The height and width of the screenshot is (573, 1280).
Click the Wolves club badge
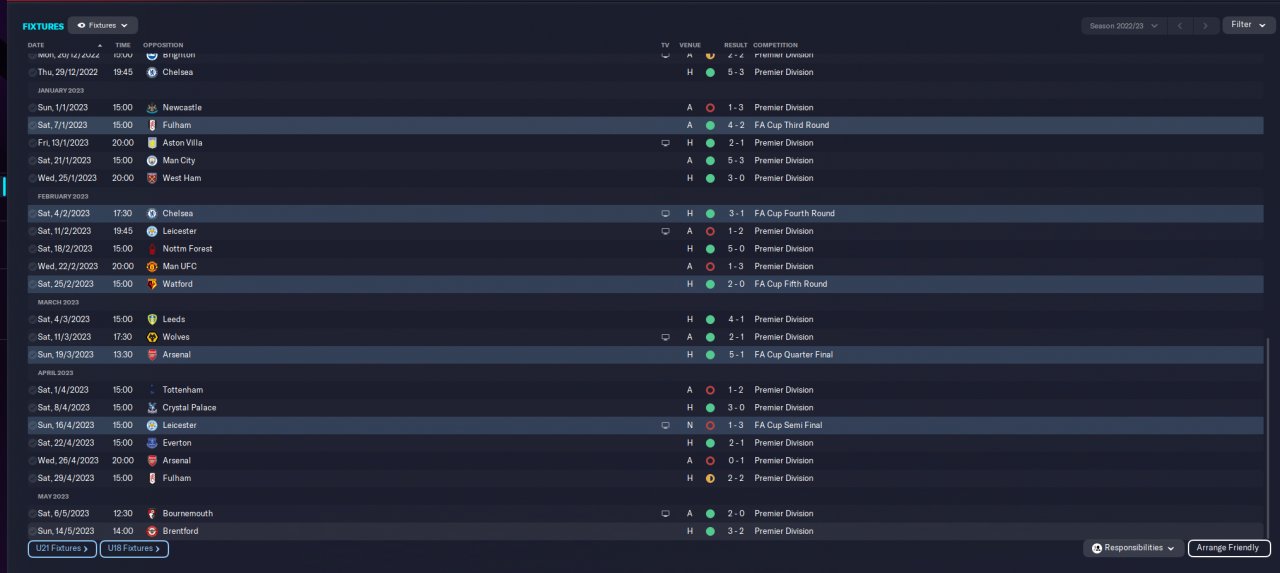click(151, 337)
